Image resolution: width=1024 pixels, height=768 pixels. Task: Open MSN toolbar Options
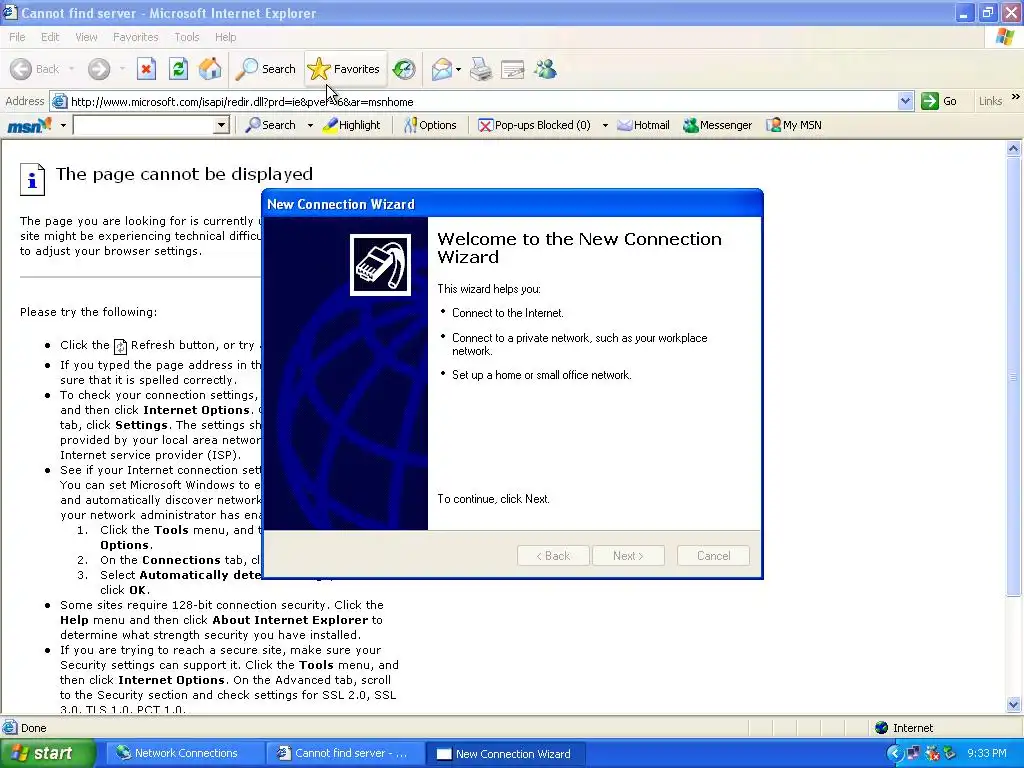tap(430, 125)
